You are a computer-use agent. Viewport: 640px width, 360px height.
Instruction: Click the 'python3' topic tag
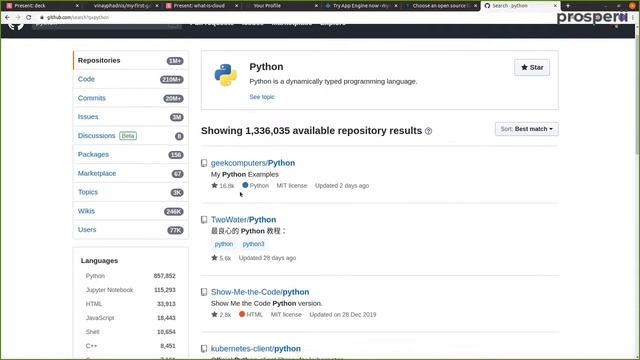[253, 244]
